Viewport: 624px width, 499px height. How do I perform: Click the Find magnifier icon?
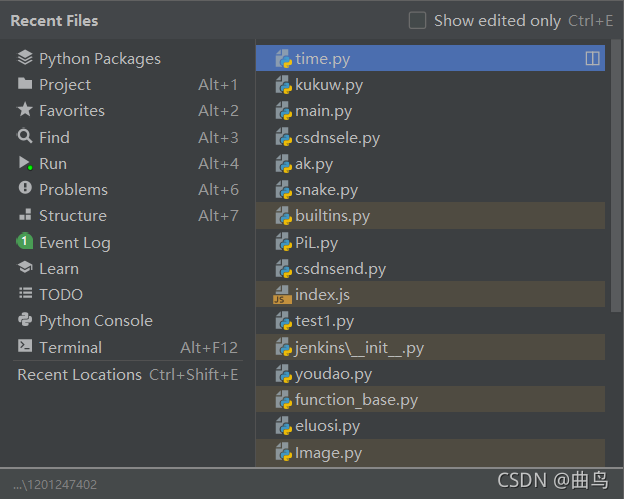pyautogui.click(x=25, y=136)
